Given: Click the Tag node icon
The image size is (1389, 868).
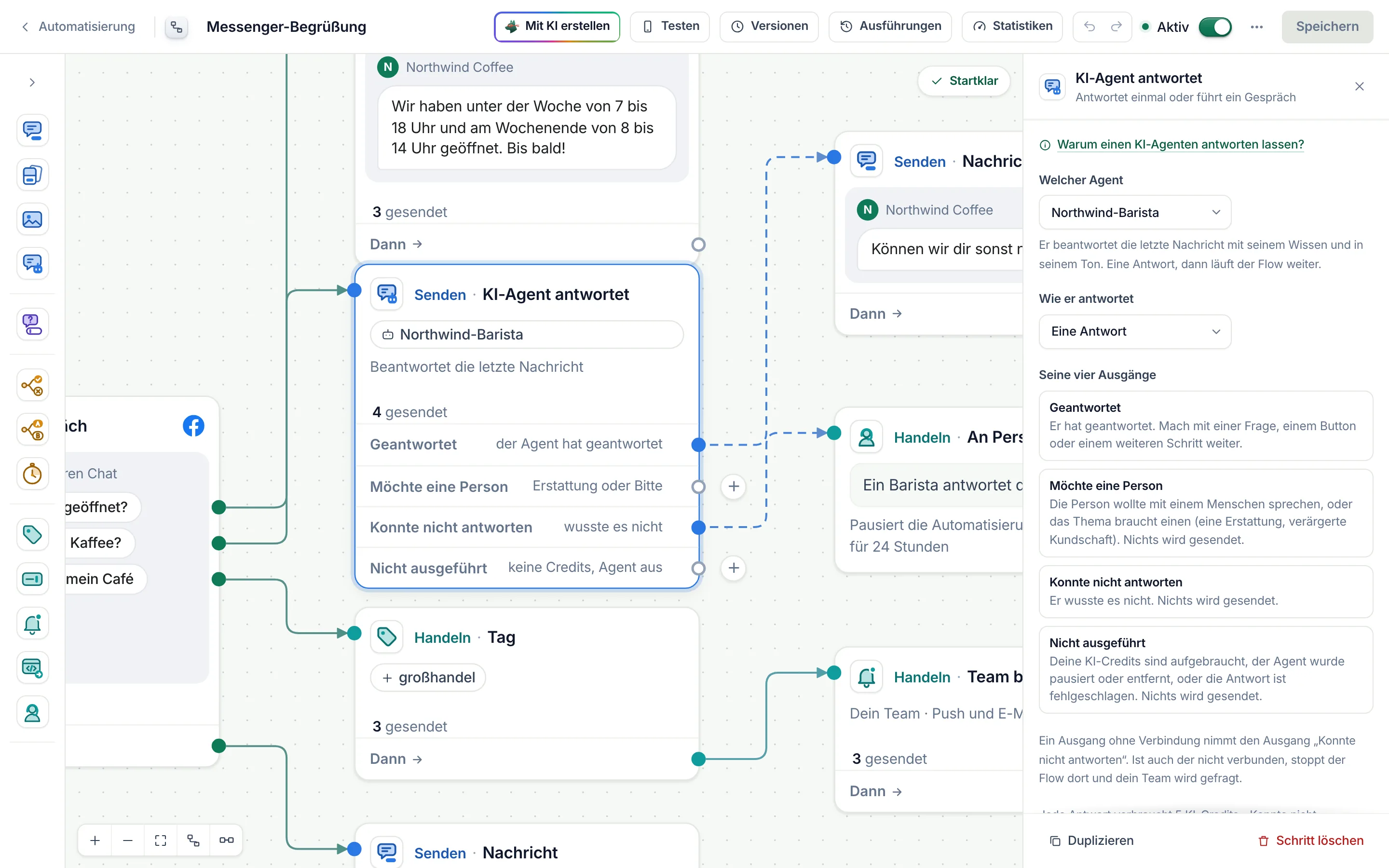Looking at the screenshot, I should (x=387, y=637).
